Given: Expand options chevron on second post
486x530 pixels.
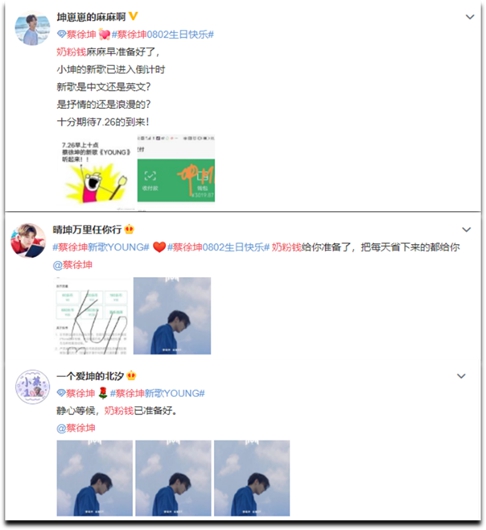Looking at the screenshot, I should click(x=466, y=230).
